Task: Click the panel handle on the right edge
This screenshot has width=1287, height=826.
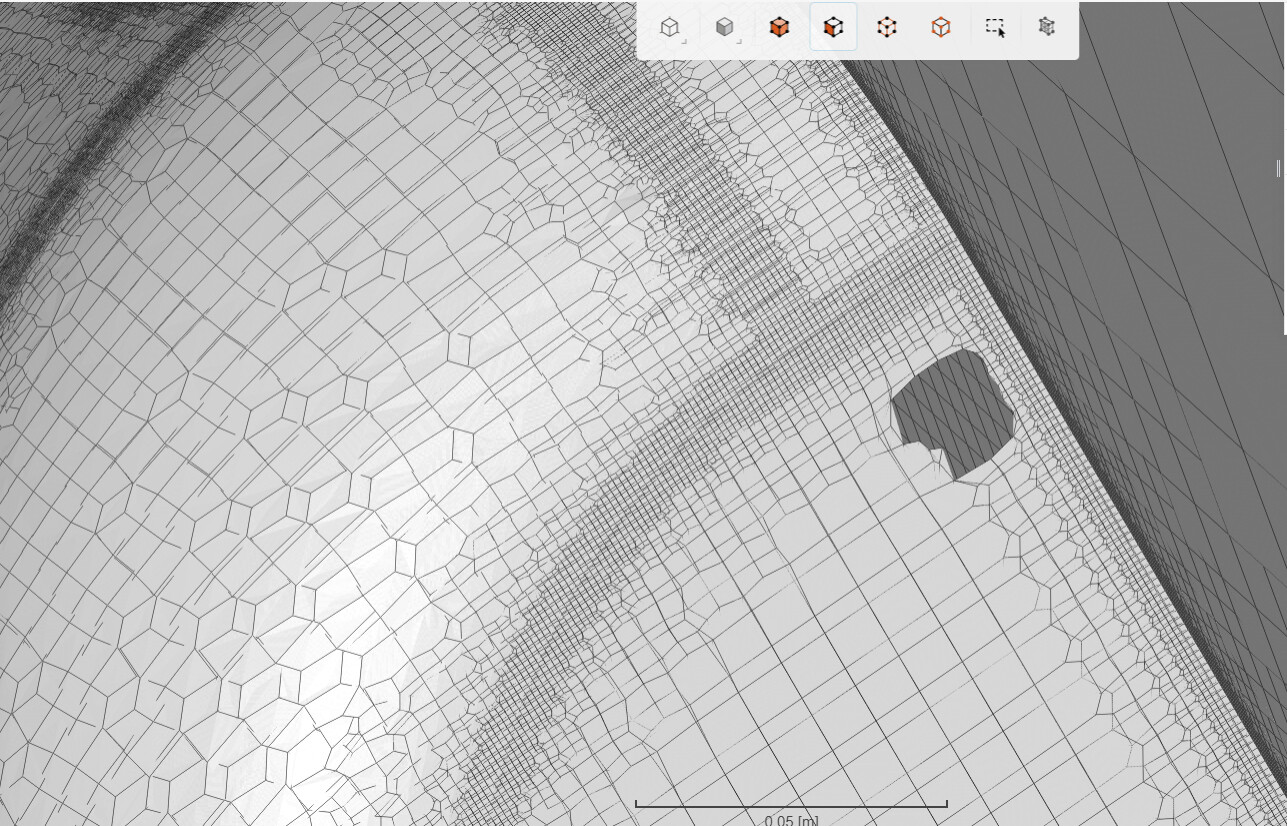Action: point(1278,168)
